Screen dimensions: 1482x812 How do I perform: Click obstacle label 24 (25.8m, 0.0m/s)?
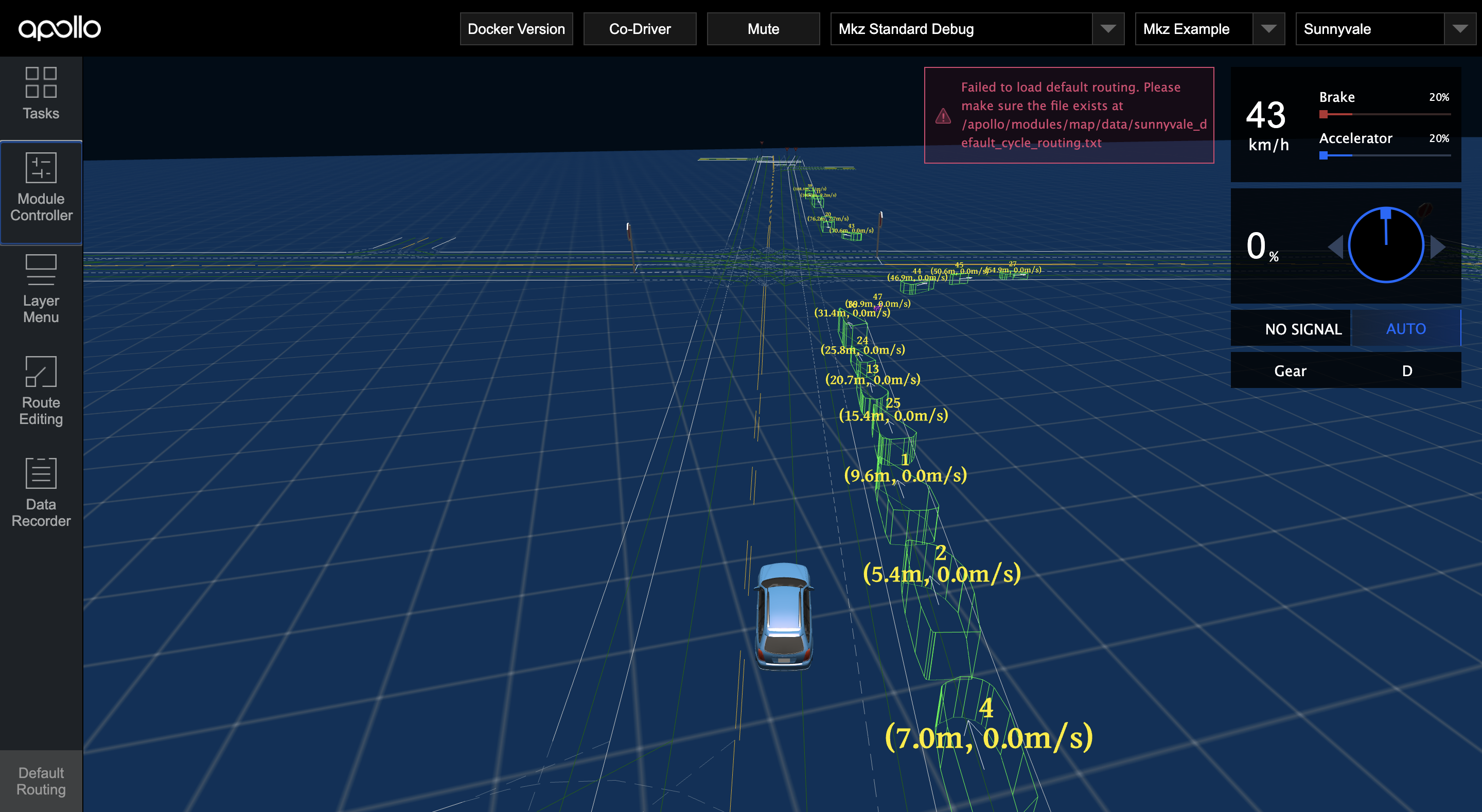point(862,345)
